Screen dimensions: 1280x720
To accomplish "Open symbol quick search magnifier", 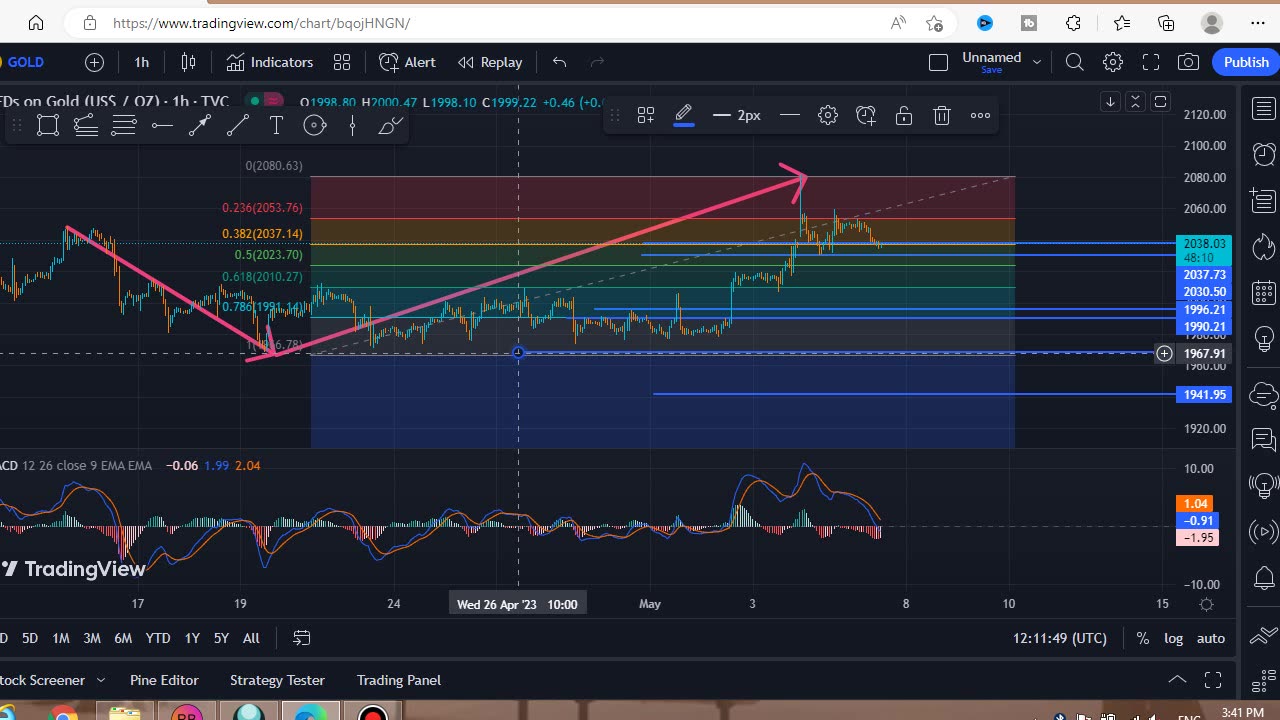I will 1075,62.
